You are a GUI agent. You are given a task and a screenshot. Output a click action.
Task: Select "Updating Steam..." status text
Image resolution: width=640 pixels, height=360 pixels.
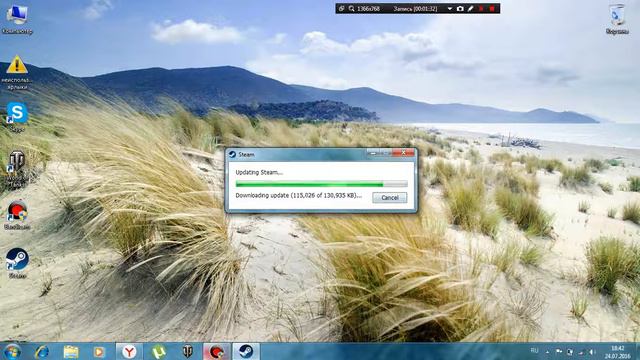coord(259,172)
